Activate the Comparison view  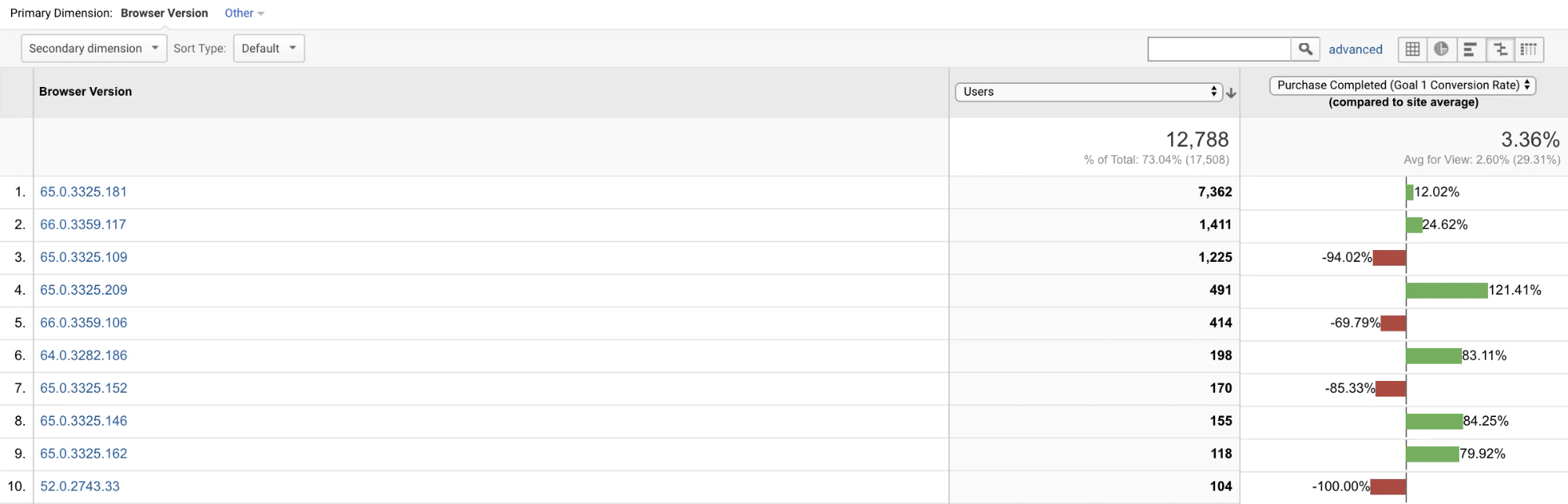point(1501,49)
